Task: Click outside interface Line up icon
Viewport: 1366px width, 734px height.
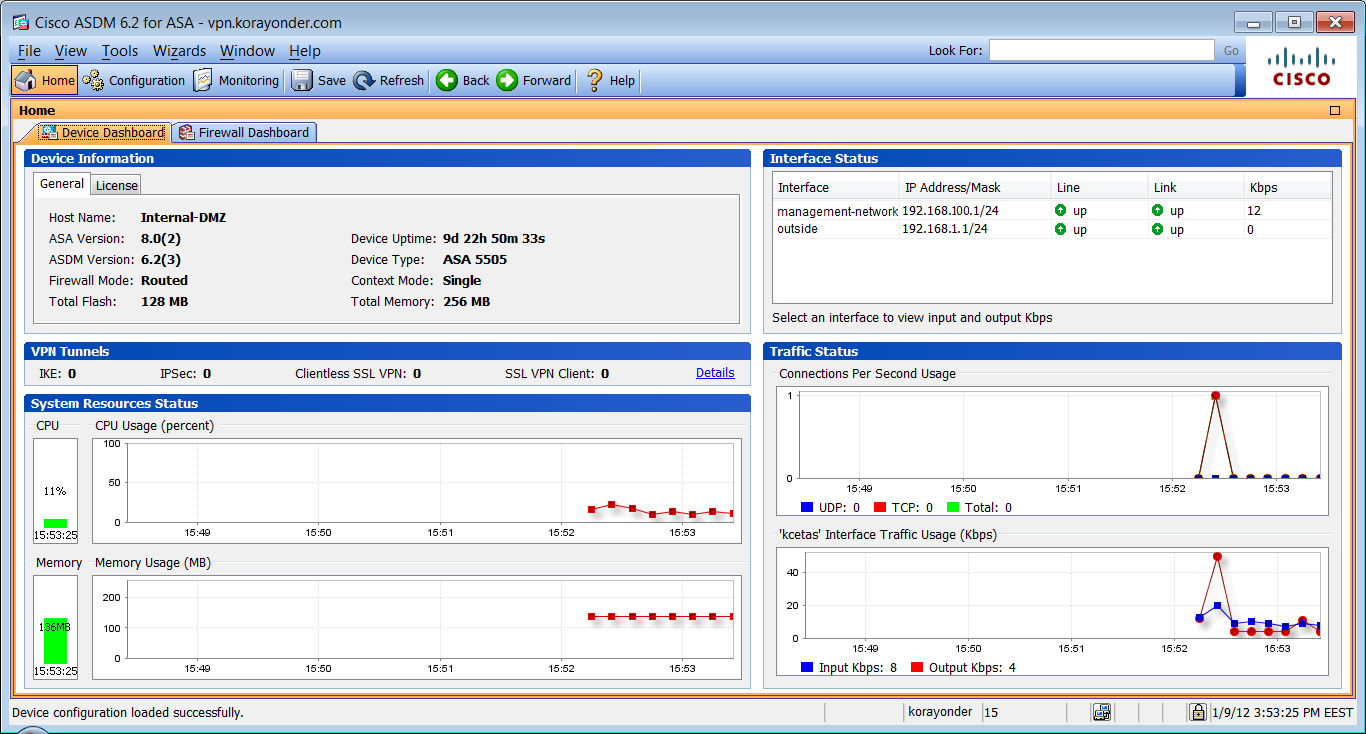Action: 1061,229
